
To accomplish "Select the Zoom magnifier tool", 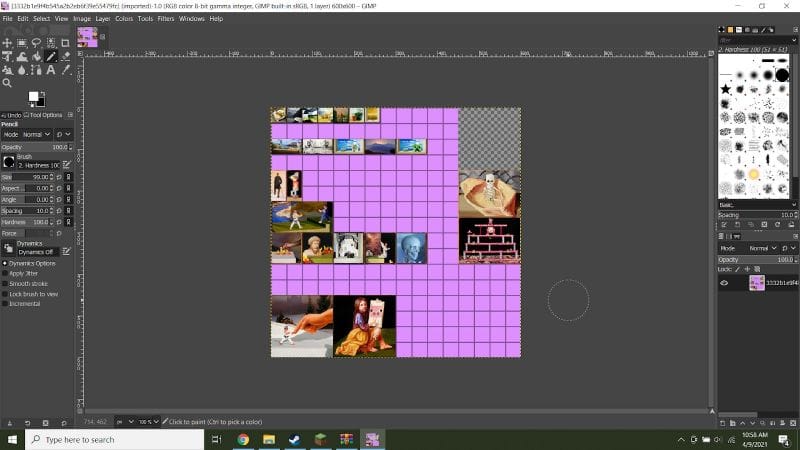I will (8, 83).
